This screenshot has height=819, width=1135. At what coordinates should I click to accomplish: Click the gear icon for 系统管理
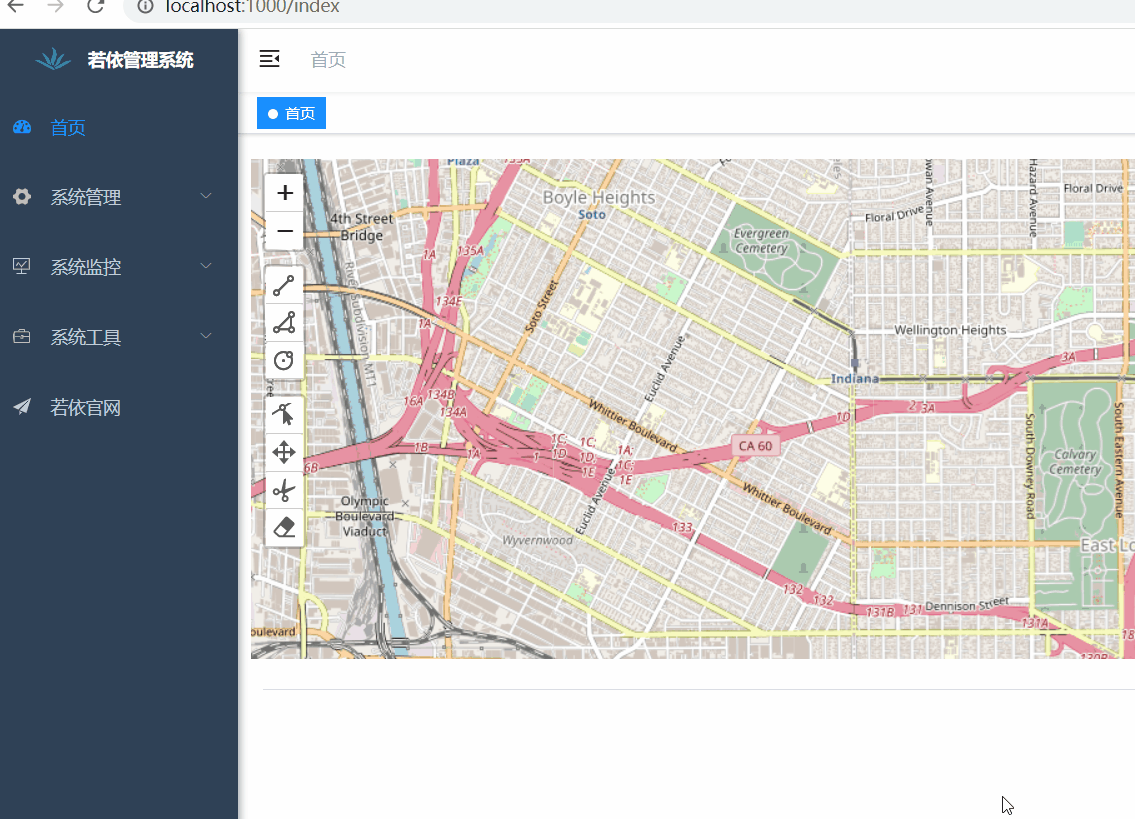pyautogui.click(x=22, y=196)
